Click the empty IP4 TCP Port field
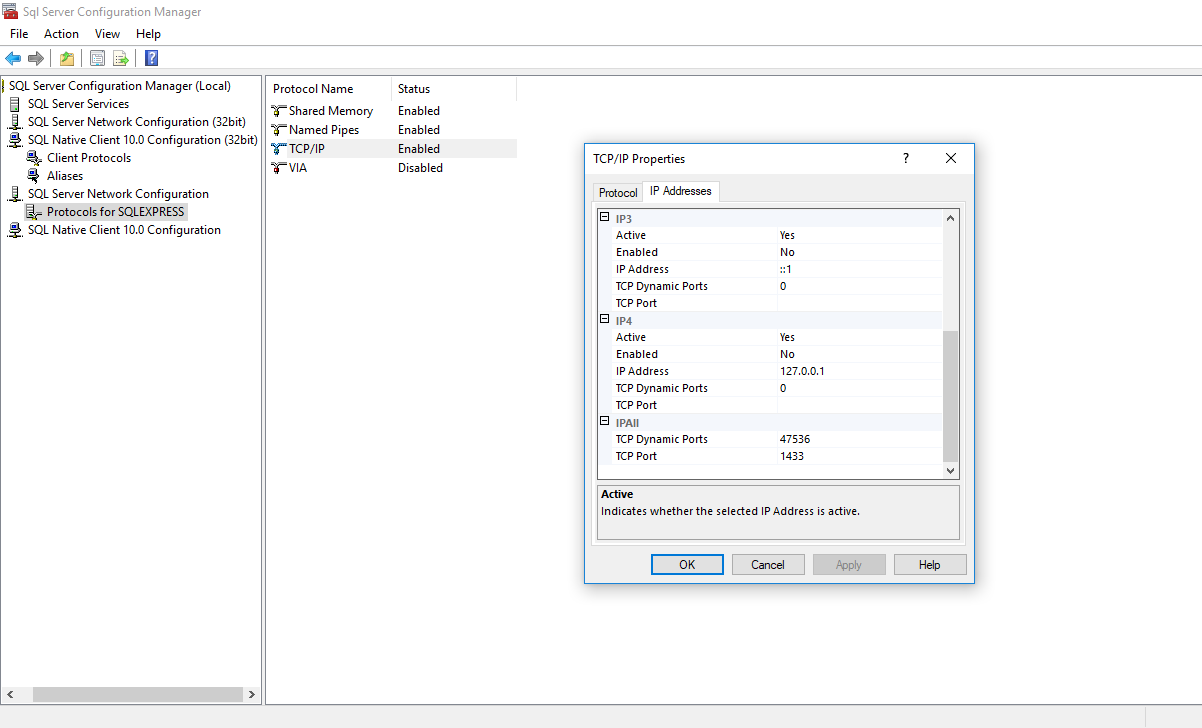The height and width of the screenshot is (728, 1202). tap(859, 405)
